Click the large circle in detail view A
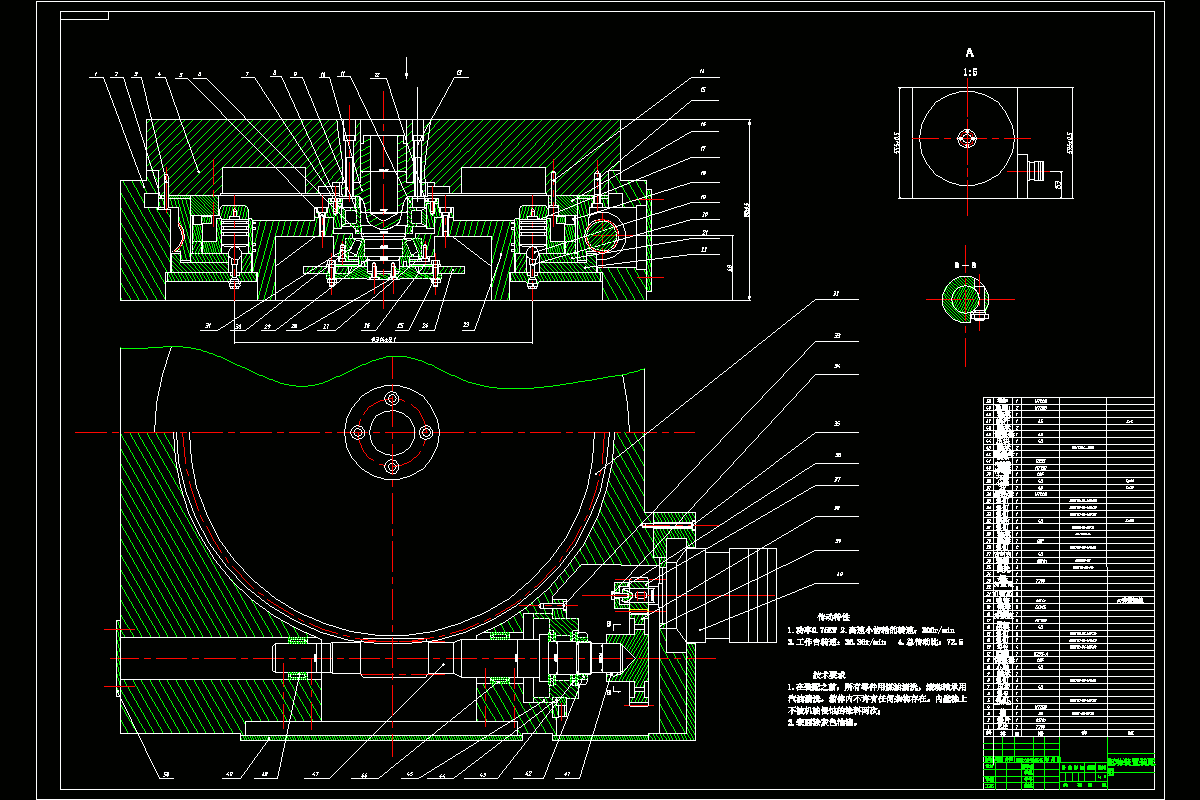This screenshot has height=800, width=1200. point(966,139)
